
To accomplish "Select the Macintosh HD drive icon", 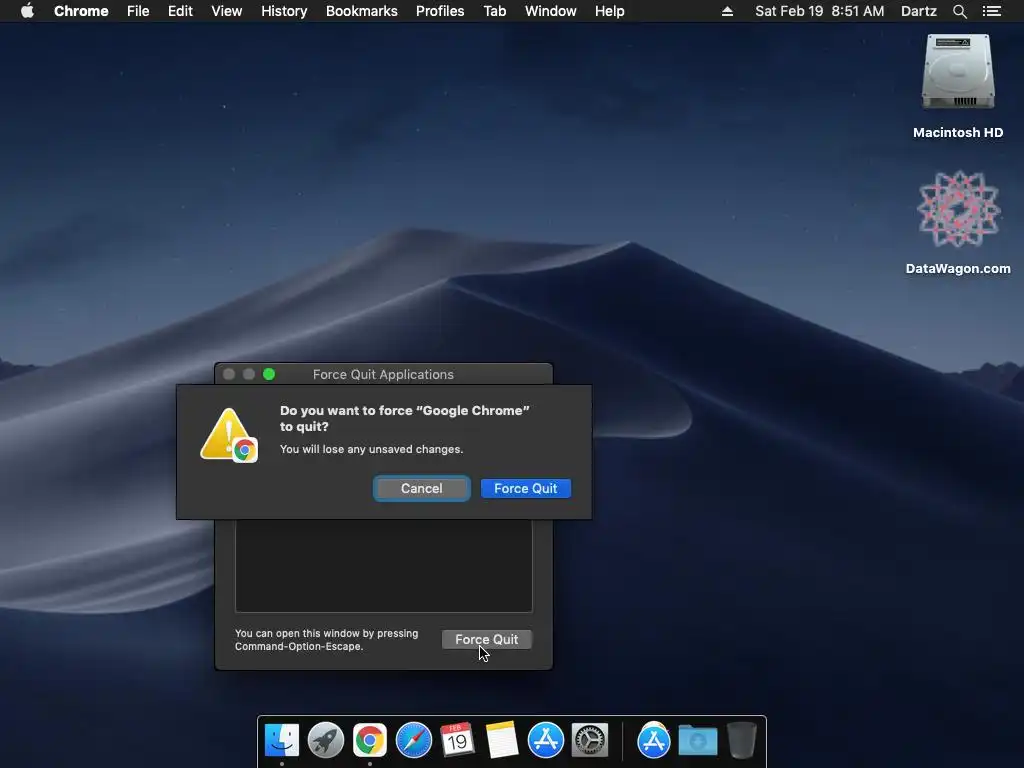I will [x=958, y=72].
